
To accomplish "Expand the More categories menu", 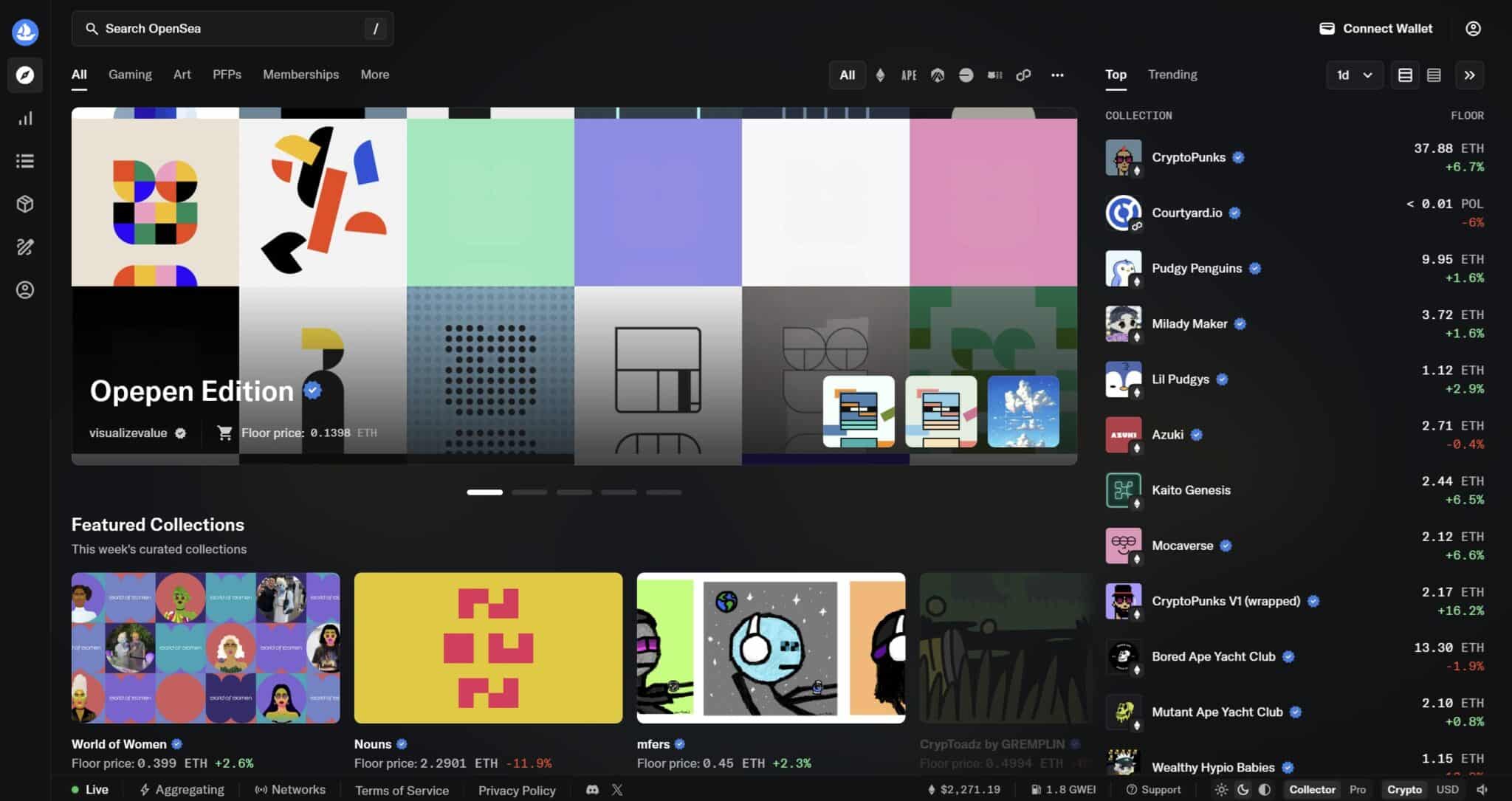I will point(374,75).
